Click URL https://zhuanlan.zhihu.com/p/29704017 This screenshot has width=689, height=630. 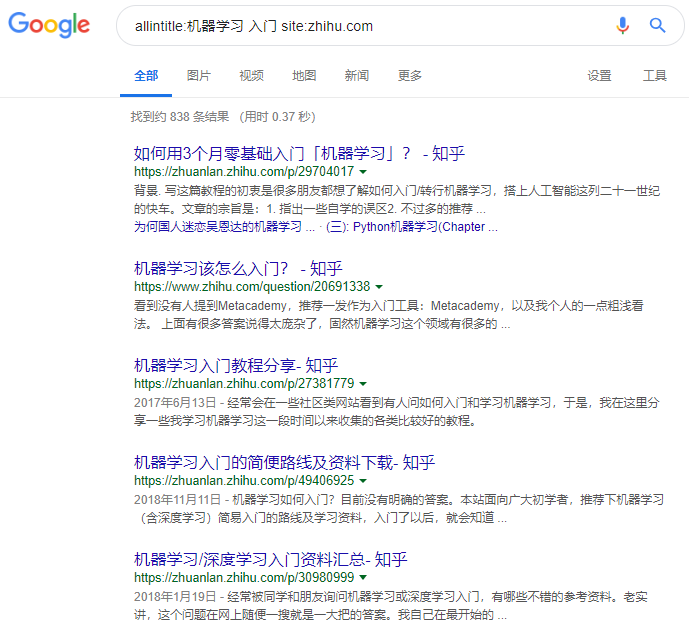click(x=244, y=171)
